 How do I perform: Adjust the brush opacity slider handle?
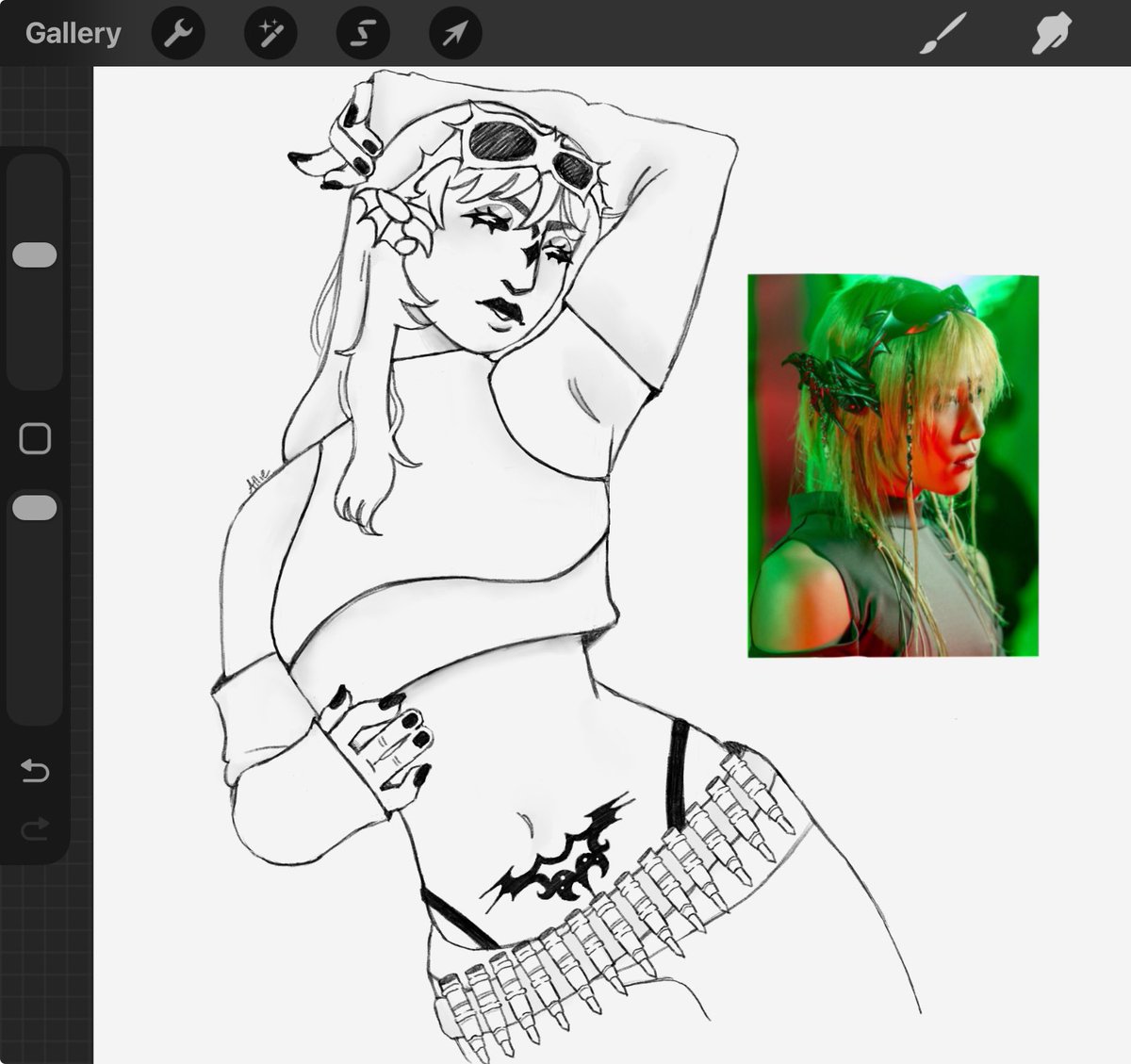pos(35,508)
